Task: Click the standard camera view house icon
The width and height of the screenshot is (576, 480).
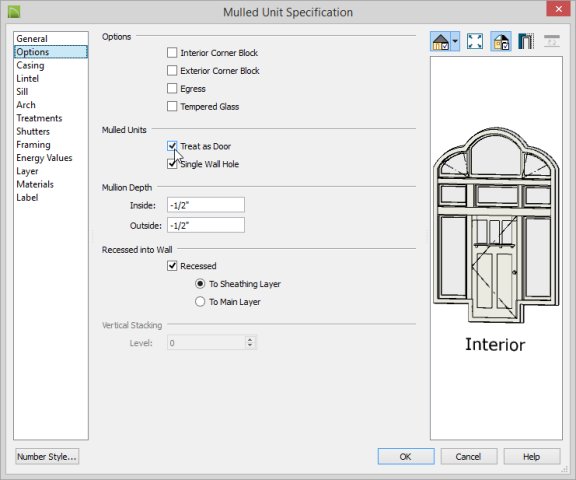Action: pos(440,41)
